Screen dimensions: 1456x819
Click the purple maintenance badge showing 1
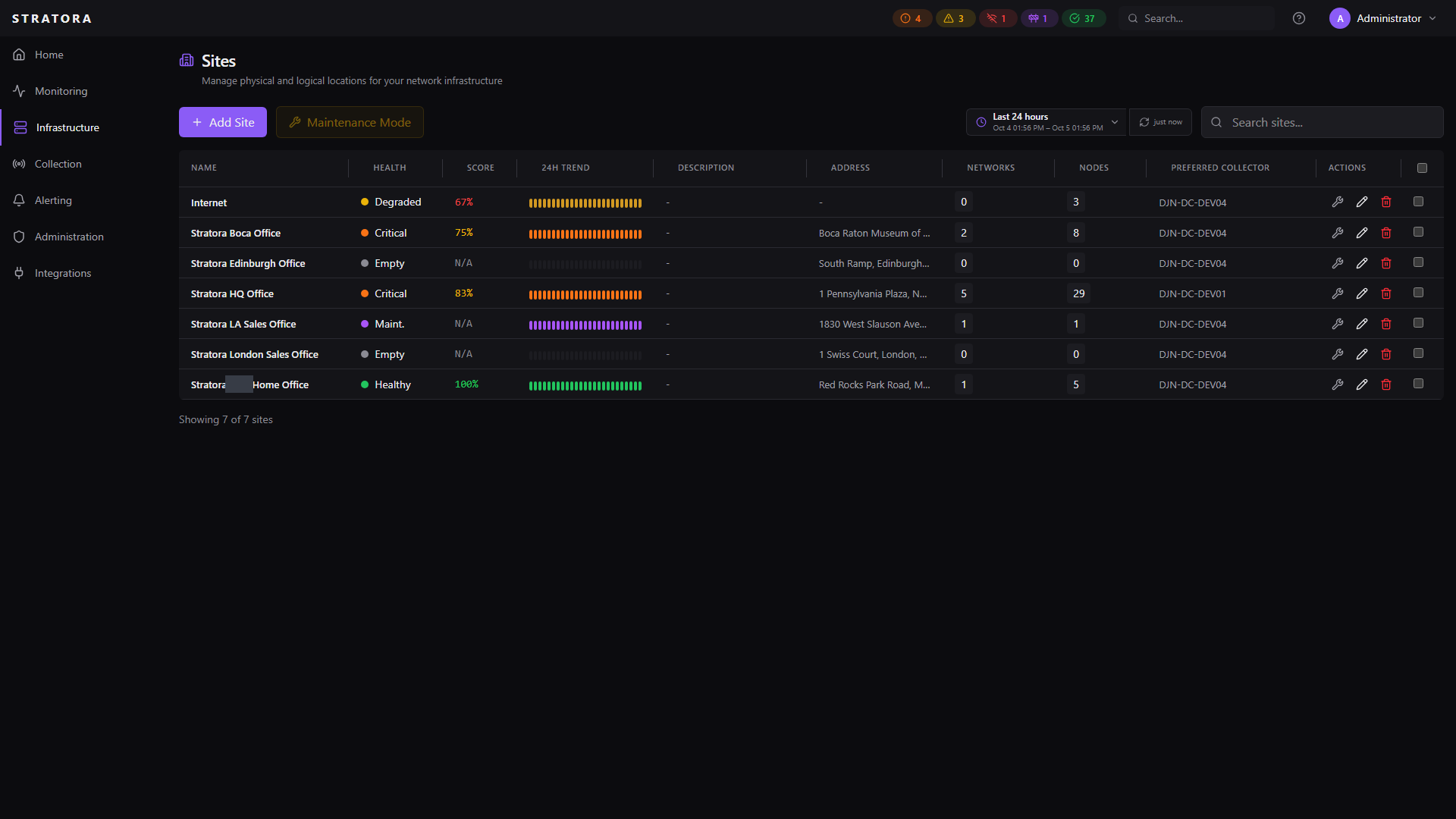(1038, 18)
